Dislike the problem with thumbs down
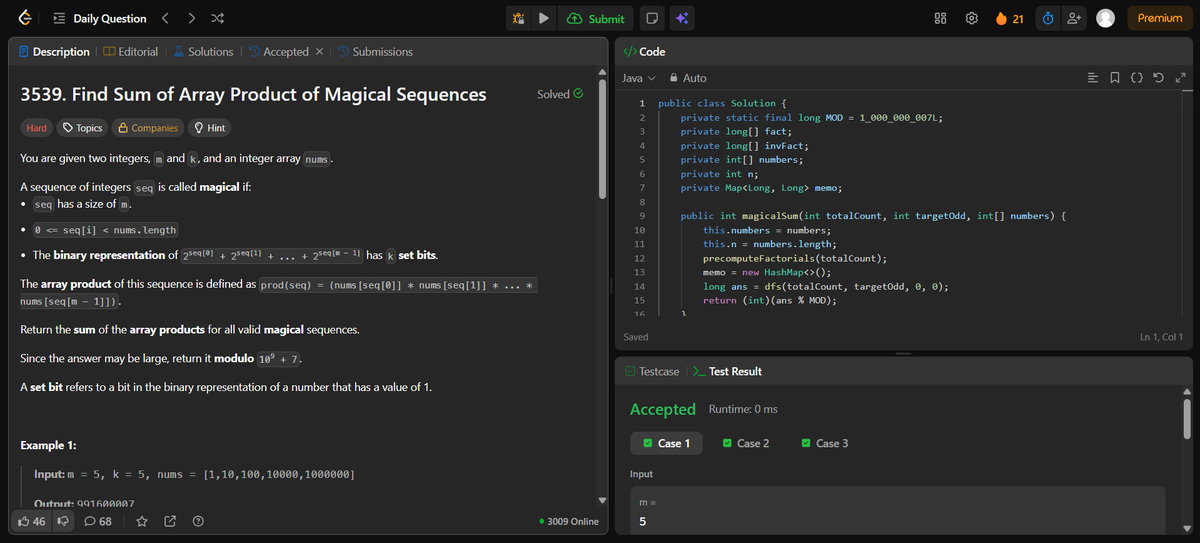 tap(62, 521)
